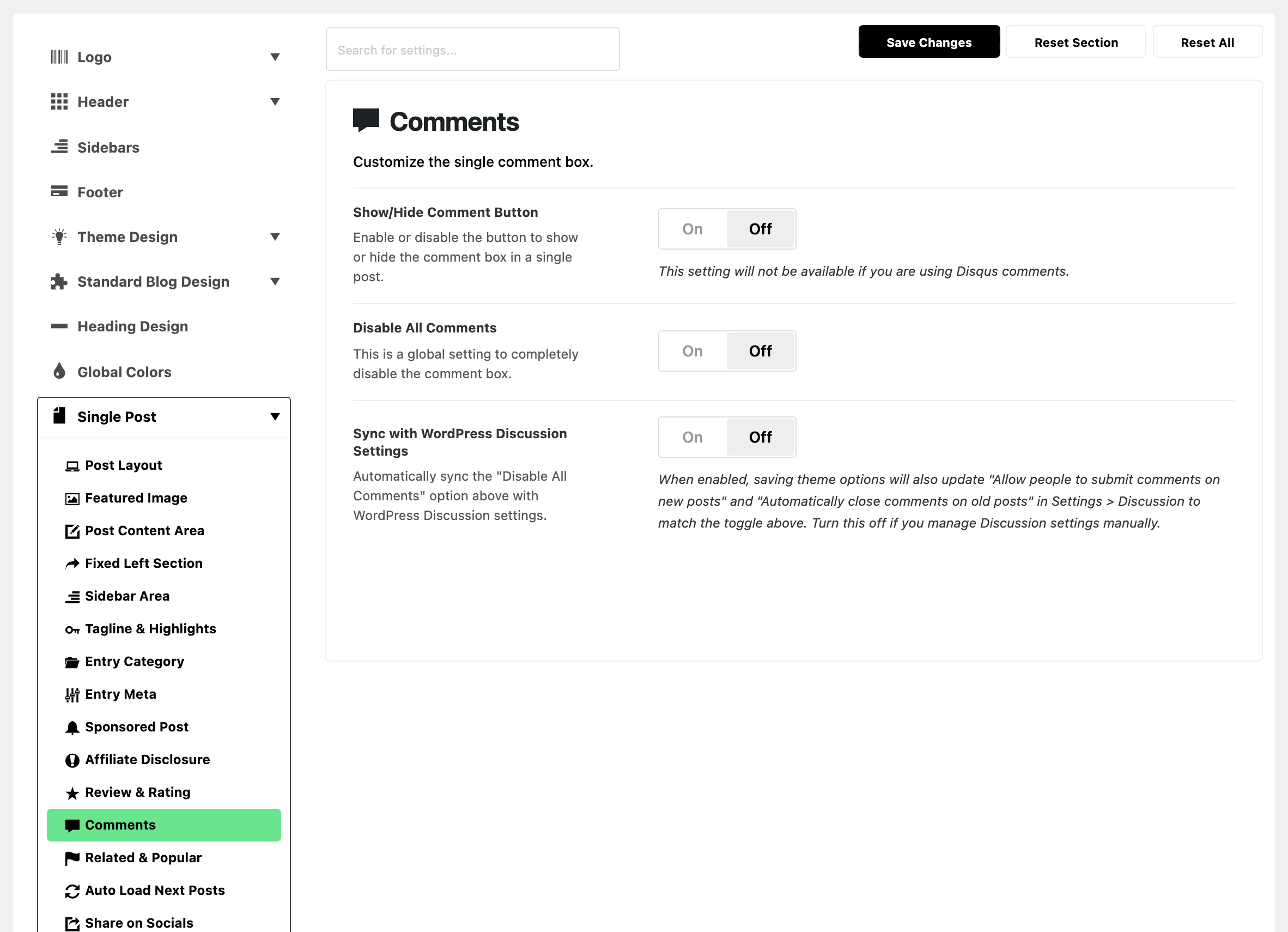Click the Sidebars icon in the menu
The image size is (1288, 932).
pyautogui.click(x=59, y=147)
